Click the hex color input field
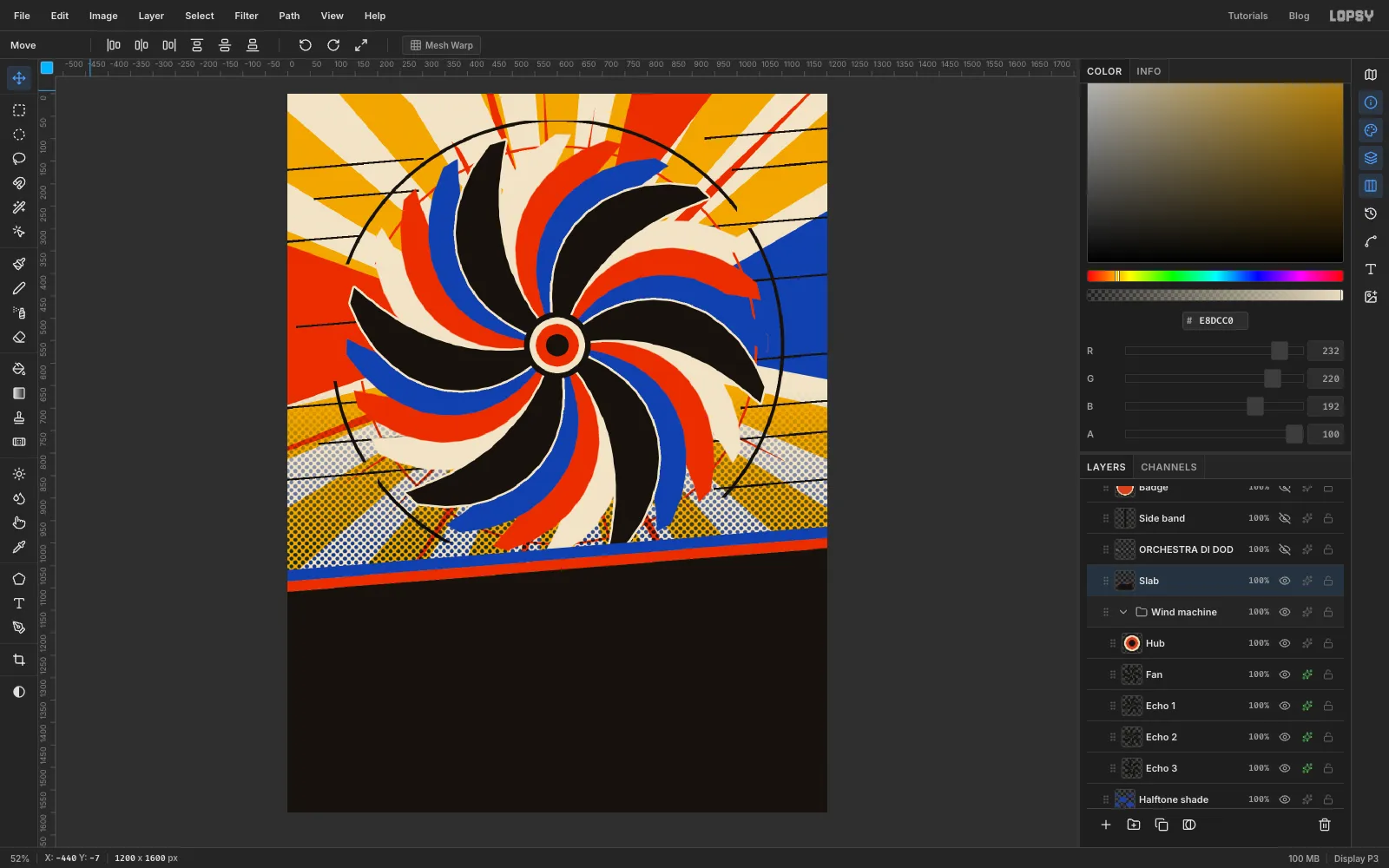The image size is (1389, 868). [1215, 320]
